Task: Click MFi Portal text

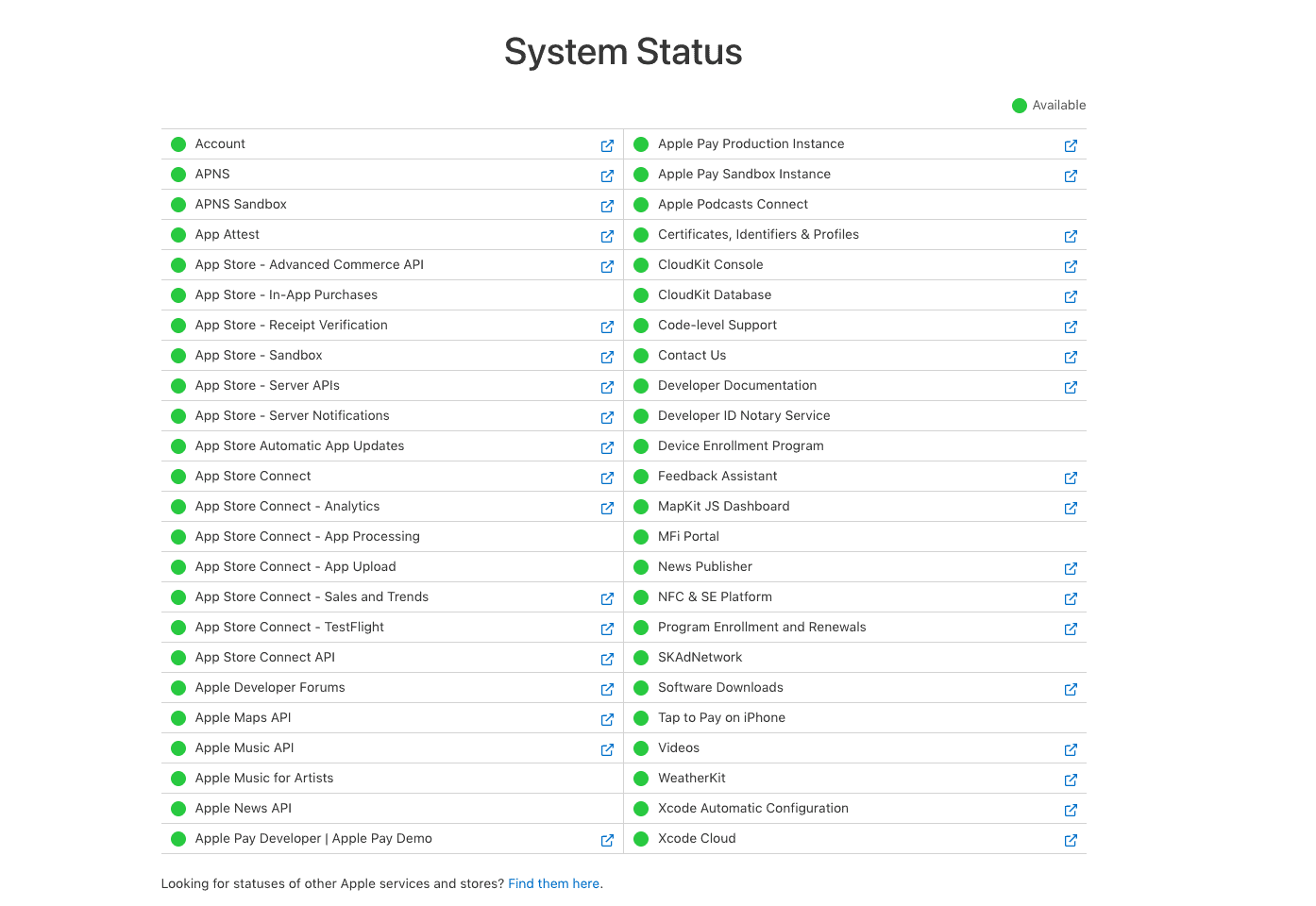Action: coord(688,536)
